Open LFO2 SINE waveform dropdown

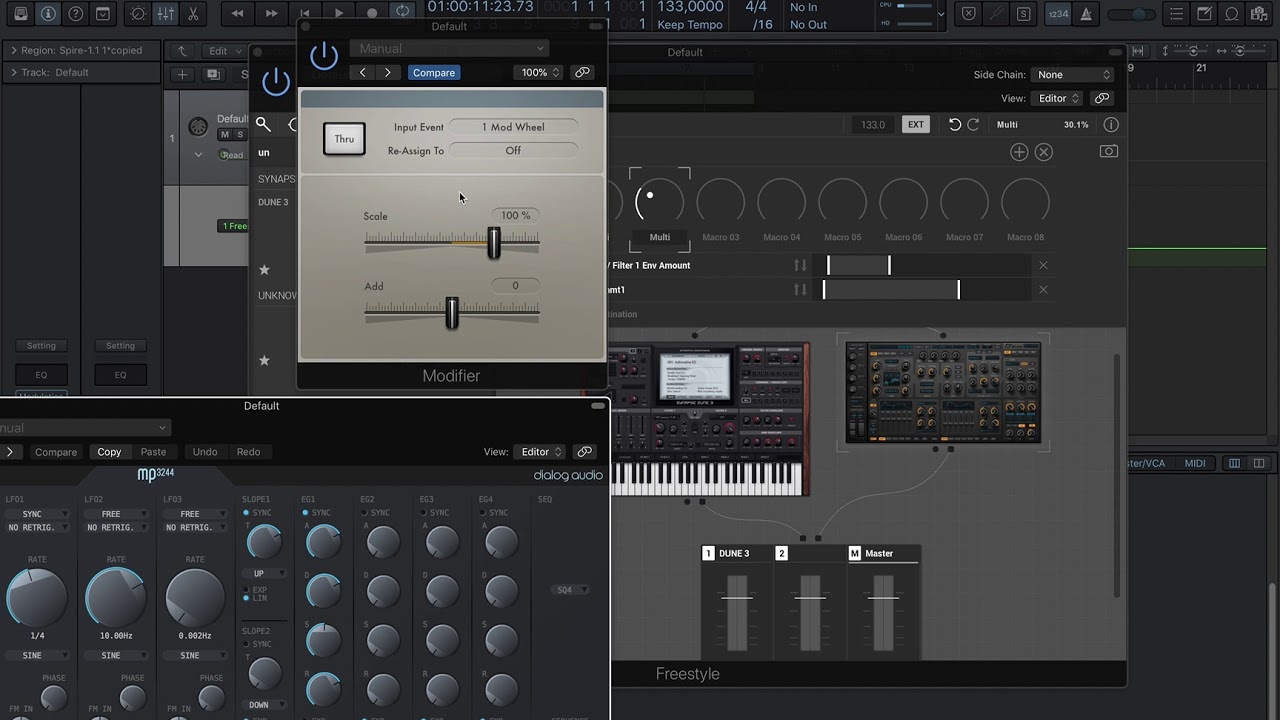click(x=117, y=655)
